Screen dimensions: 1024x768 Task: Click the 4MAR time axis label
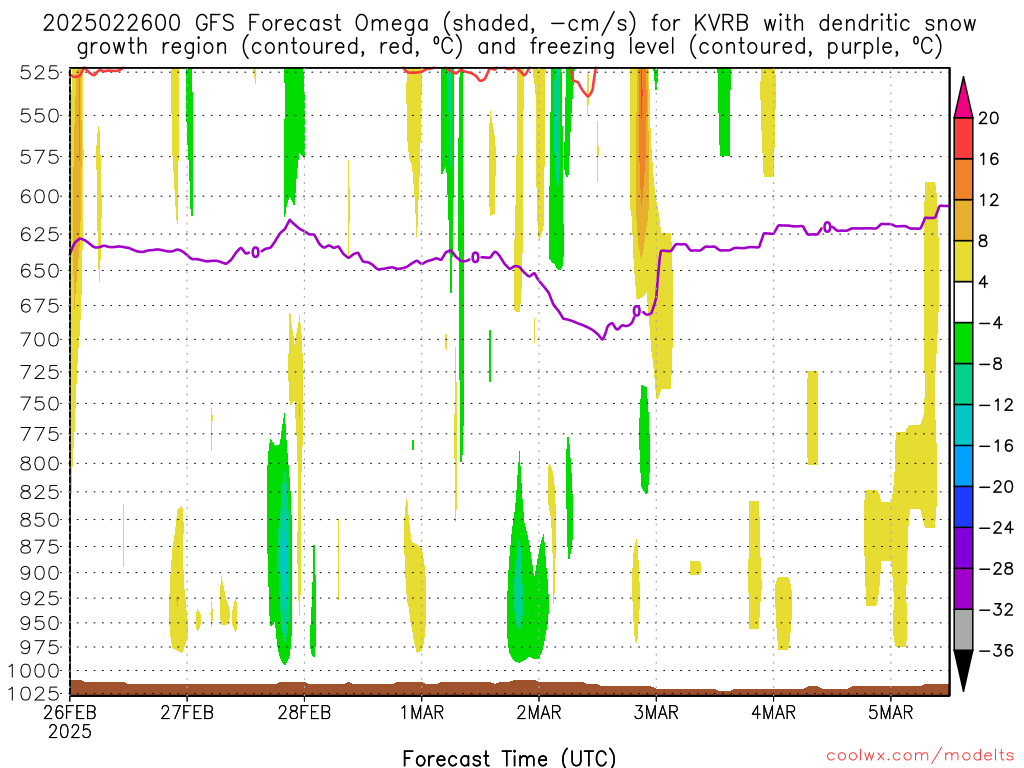click(x=773, y=712)
